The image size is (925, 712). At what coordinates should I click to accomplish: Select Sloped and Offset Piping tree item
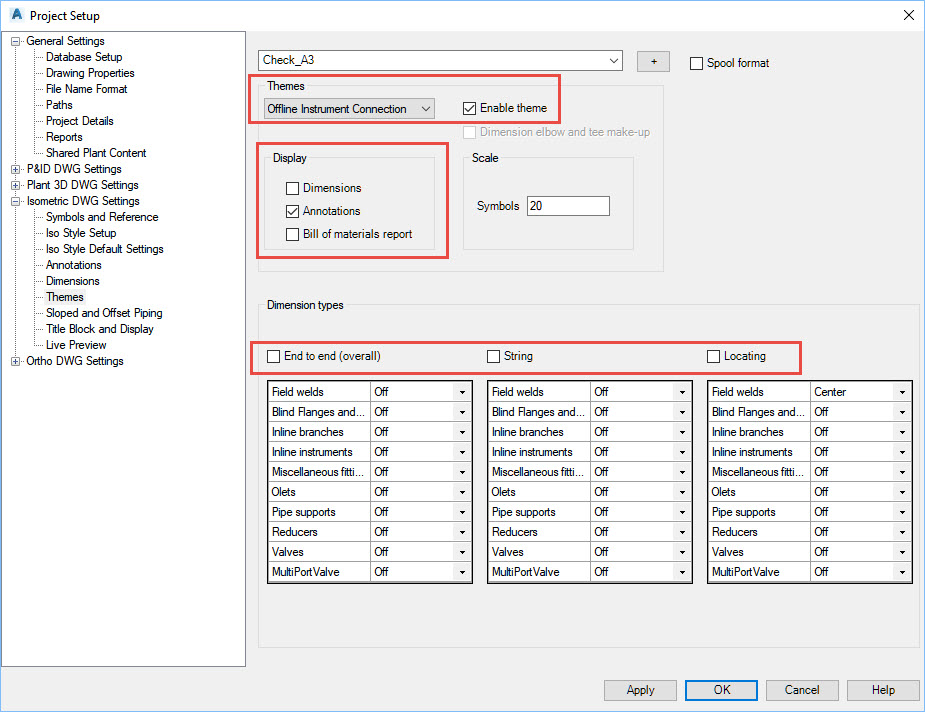point(103,313)
